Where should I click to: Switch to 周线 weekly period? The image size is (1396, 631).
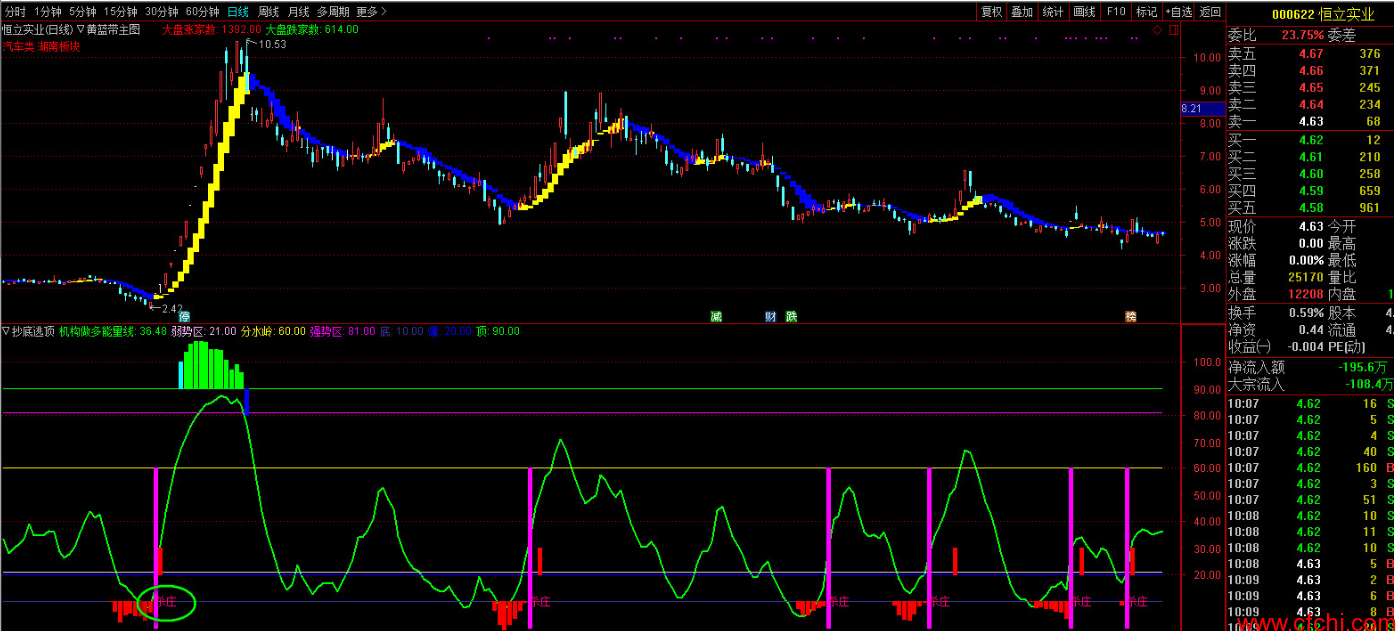point(268,12)
